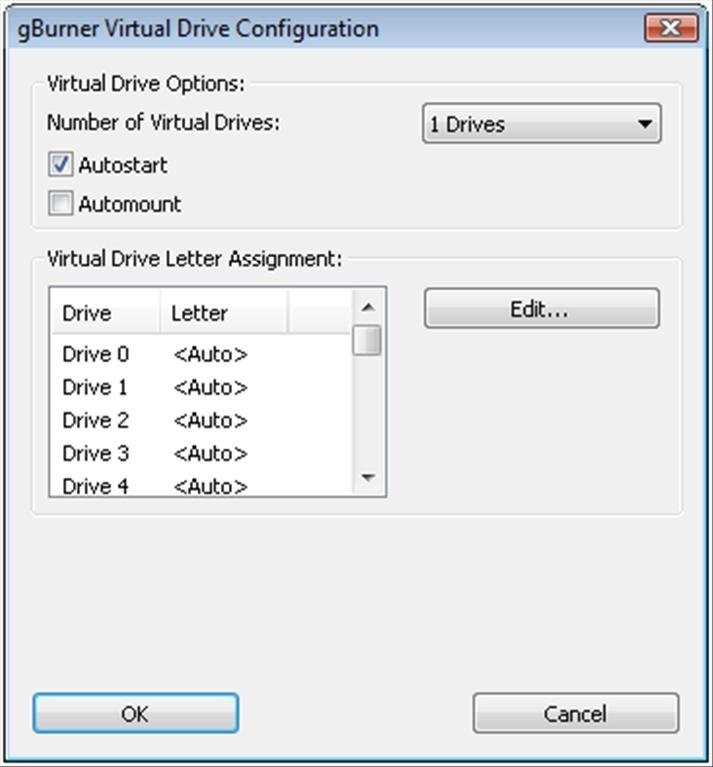This screenshot has width=713, height=767.
Task: Click the drive list scrollbar thumb
Action: point(367,340)
